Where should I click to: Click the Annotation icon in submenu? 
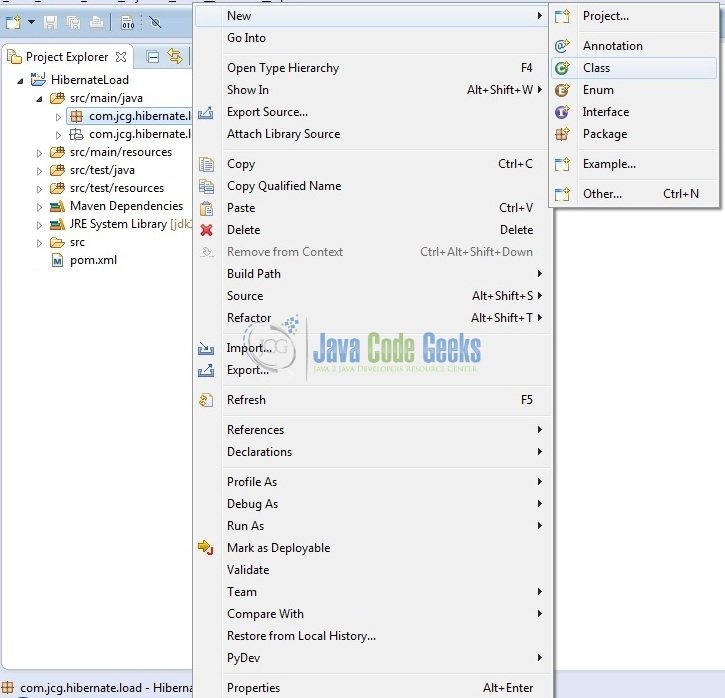(x=562, y=46)
